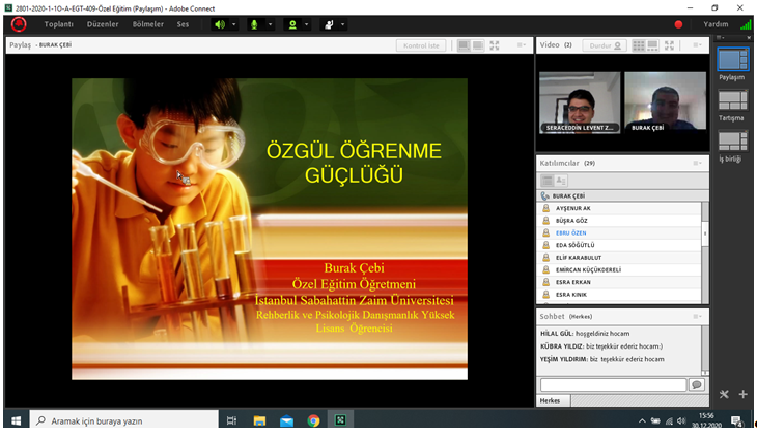Click the Durdur button in Video pod
This screenshot has width=757, height=428.
pos(604,45)
